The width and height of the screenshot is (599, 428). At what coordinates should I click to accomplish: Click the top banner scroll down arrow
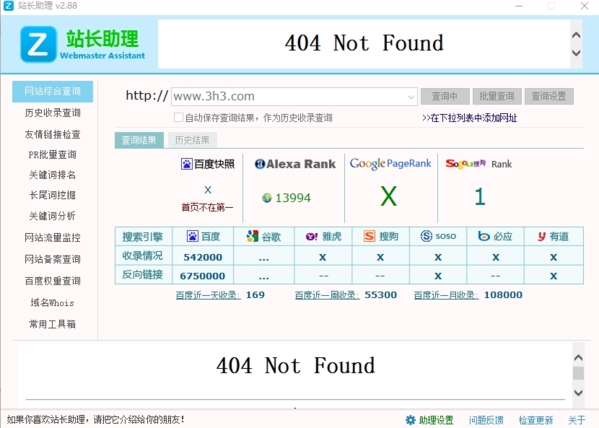tap(576, 53)
